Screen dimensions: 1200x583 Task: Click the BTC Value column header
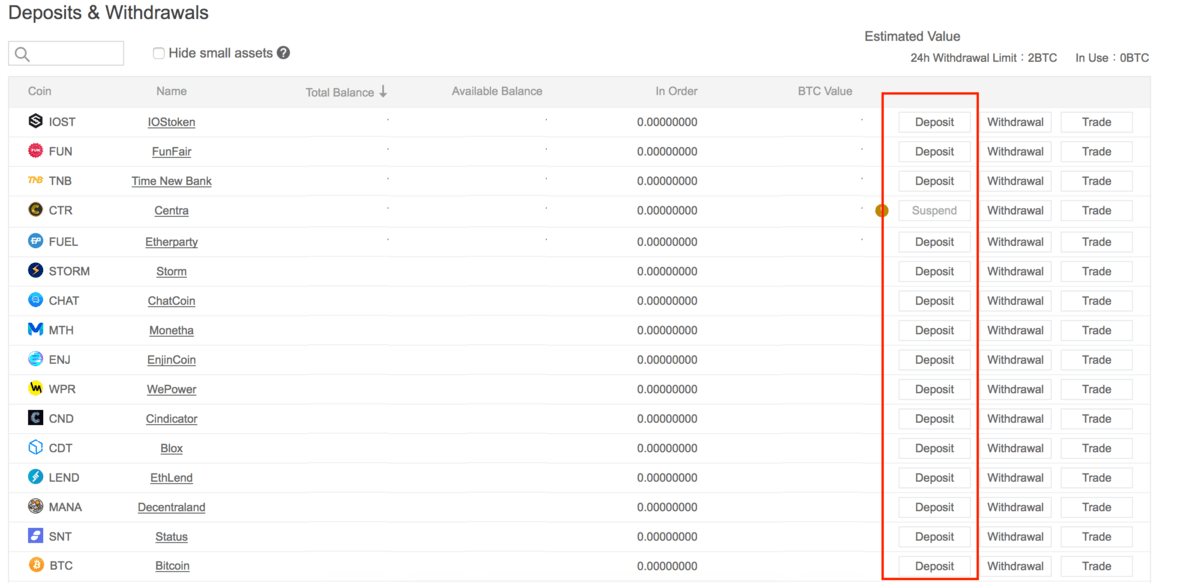(x=825, y=91)
